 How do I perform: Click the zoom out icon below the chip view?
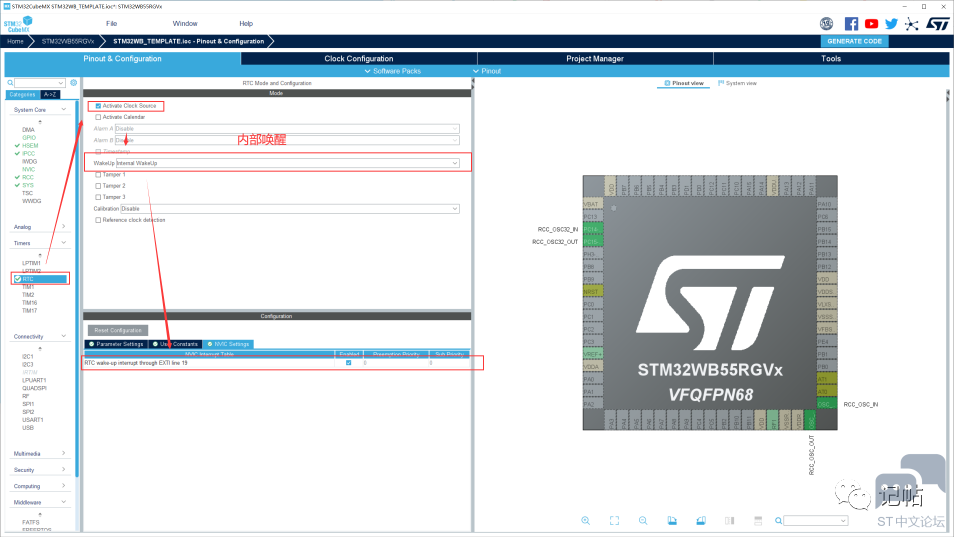[x=643, y=520]
